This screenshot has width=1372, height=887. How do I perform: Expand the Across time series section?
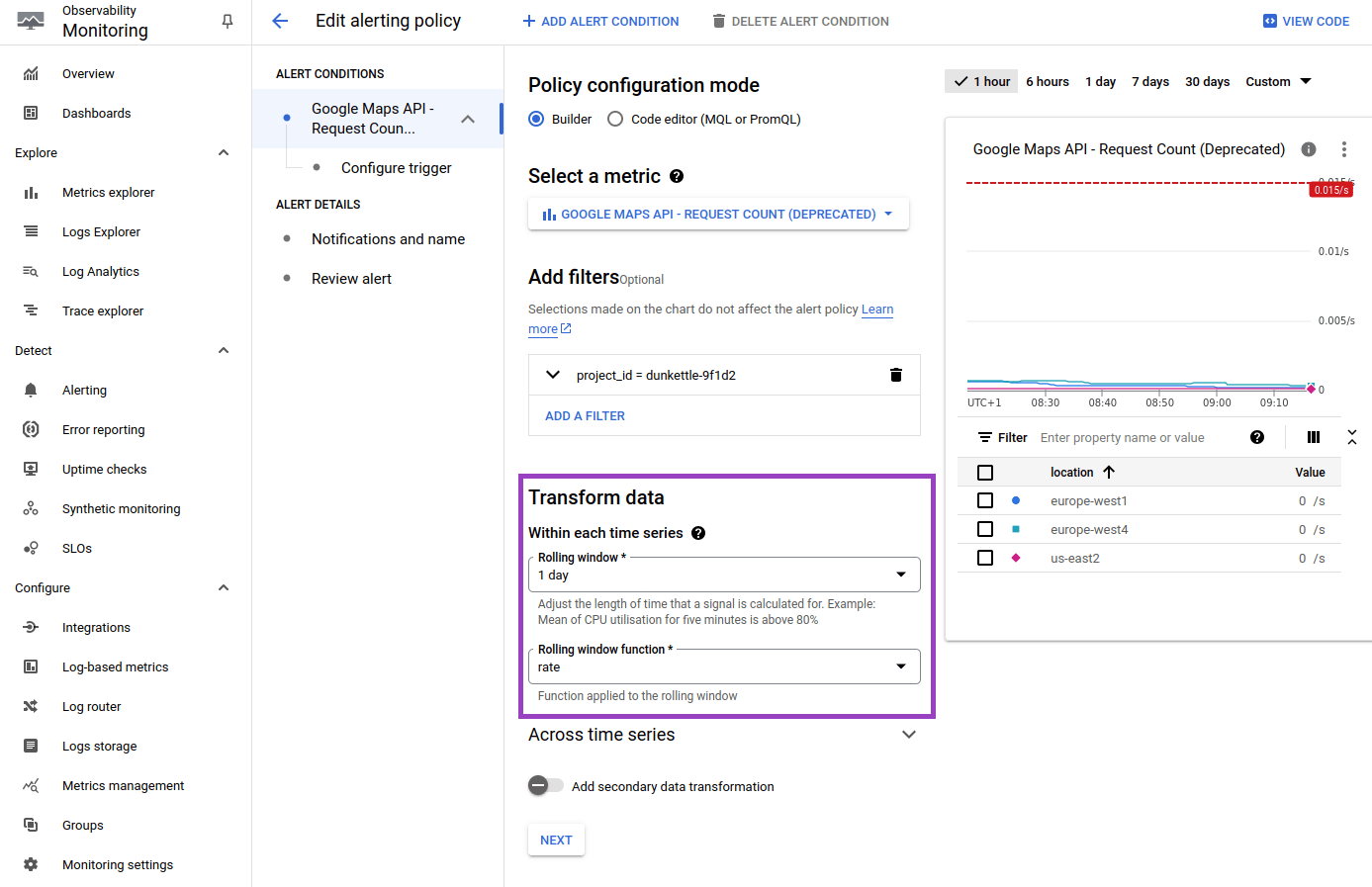point(908,735)
